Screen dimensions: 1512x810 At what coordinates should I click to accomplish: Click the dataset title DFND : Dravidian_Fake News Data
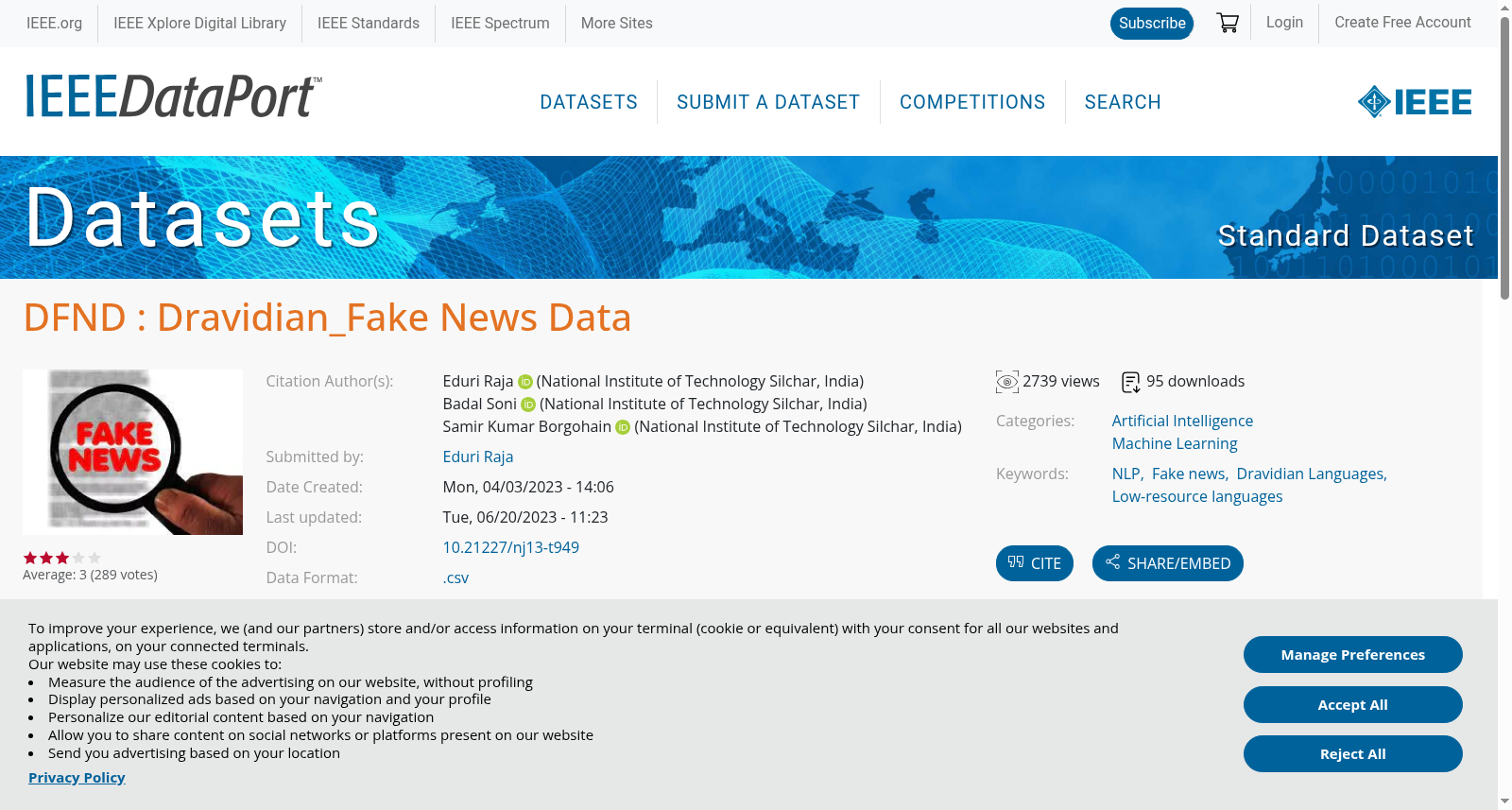tap(327, 318)
